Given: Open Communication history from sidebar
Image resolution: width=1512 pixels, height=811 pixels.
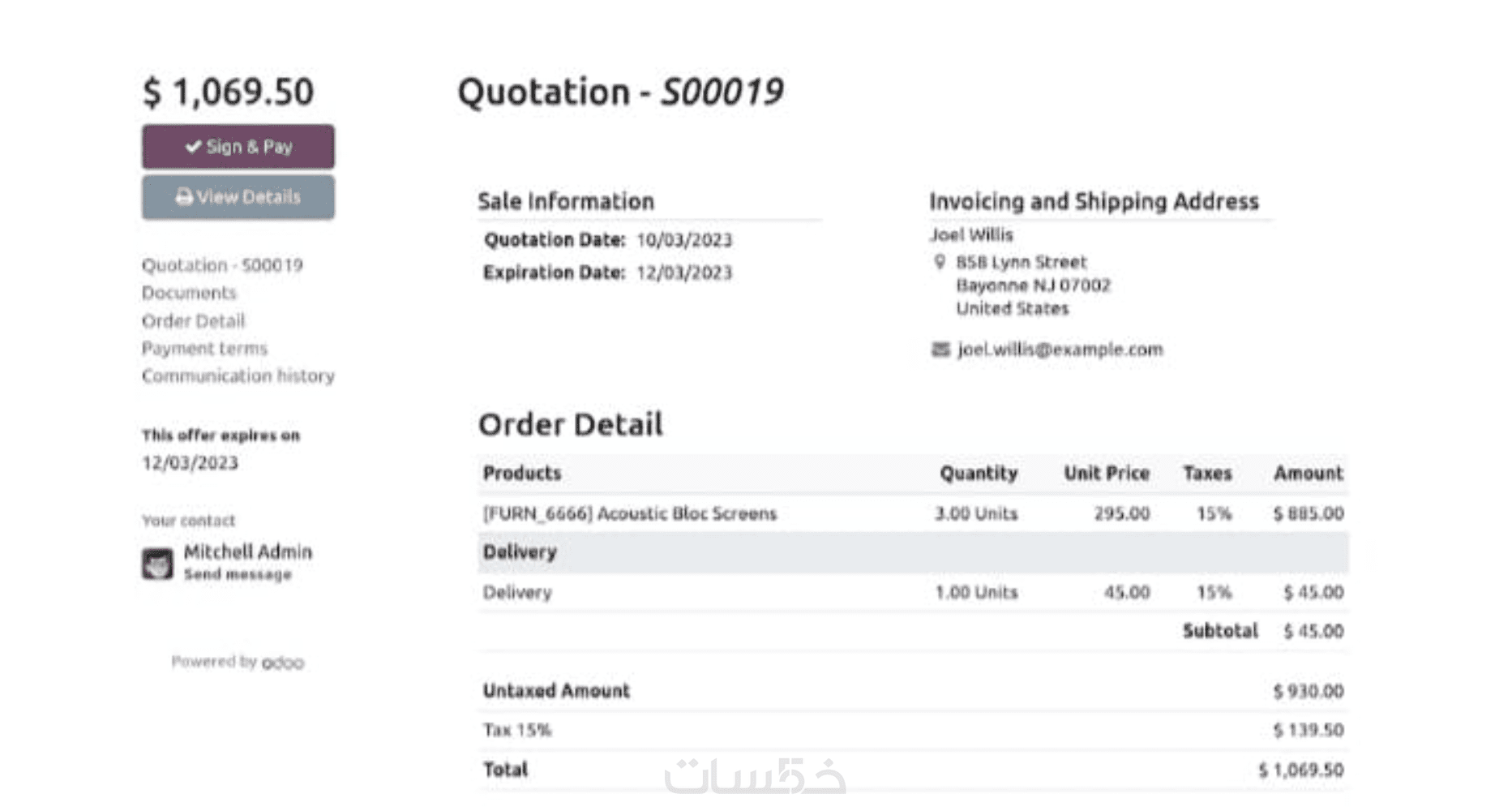Looking at the screenshot, I should (x=238, y=376).
